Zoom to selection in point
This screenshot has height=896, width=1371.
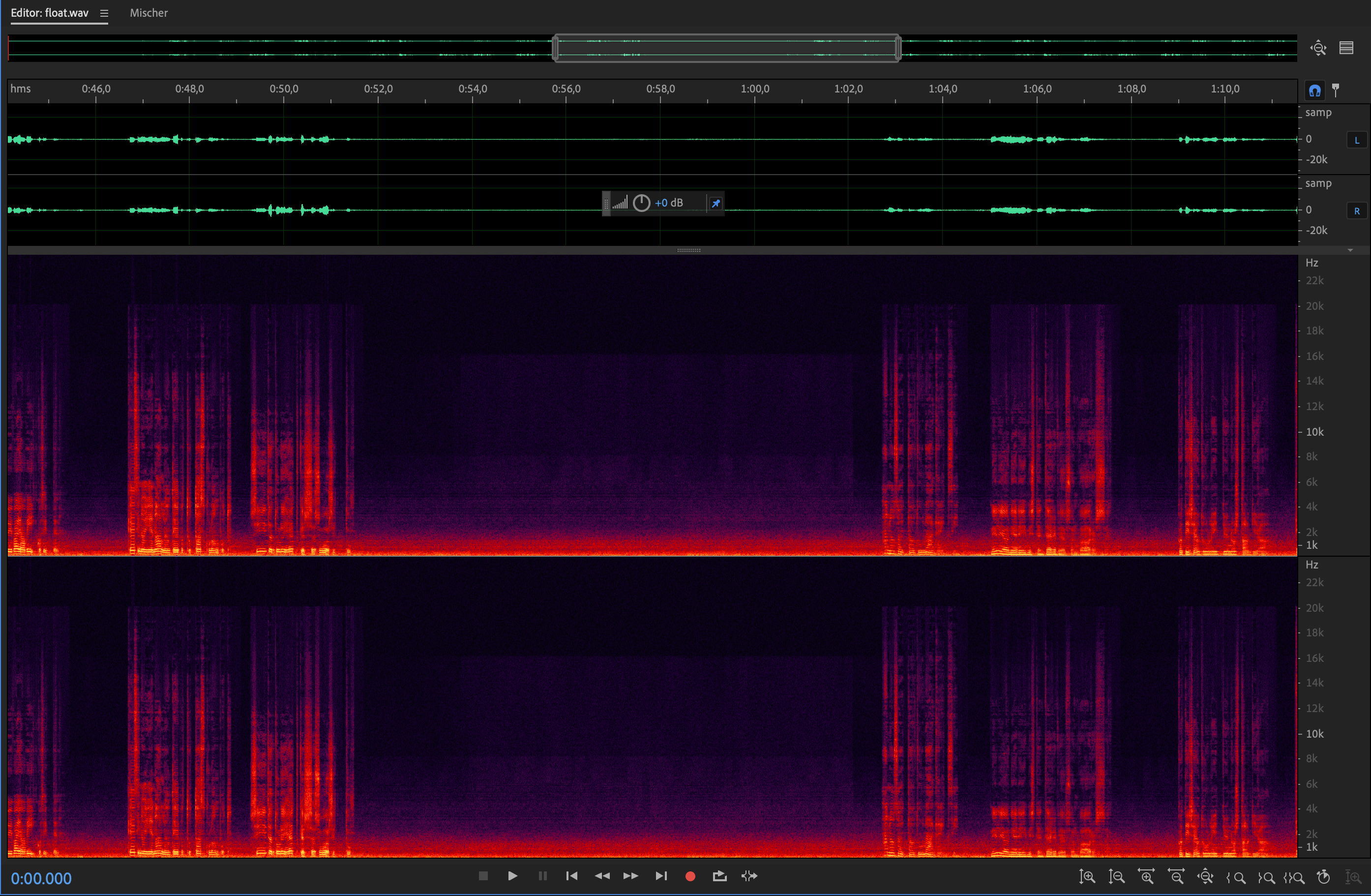pos(1236,878)
